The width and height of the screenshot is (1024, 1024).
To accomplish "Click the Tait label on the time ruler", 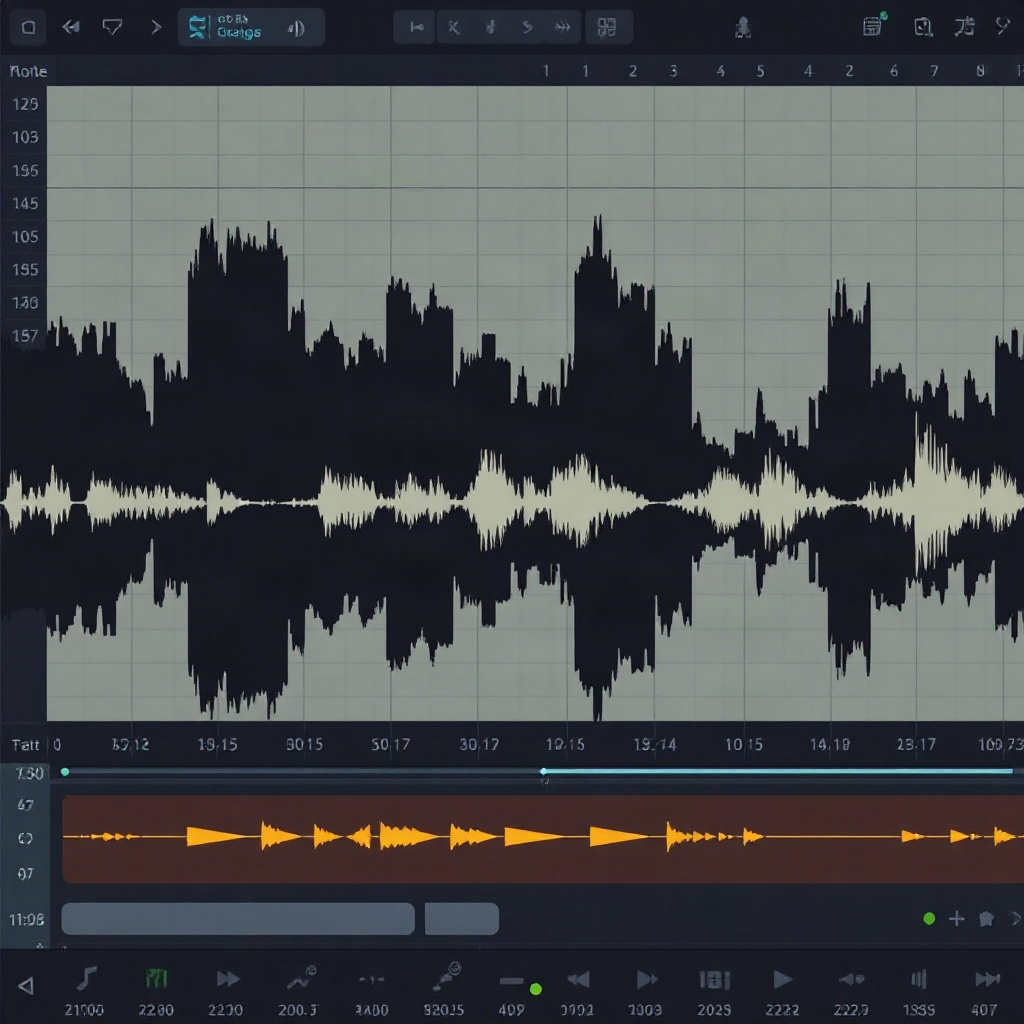I will click(x=25, y=745).
